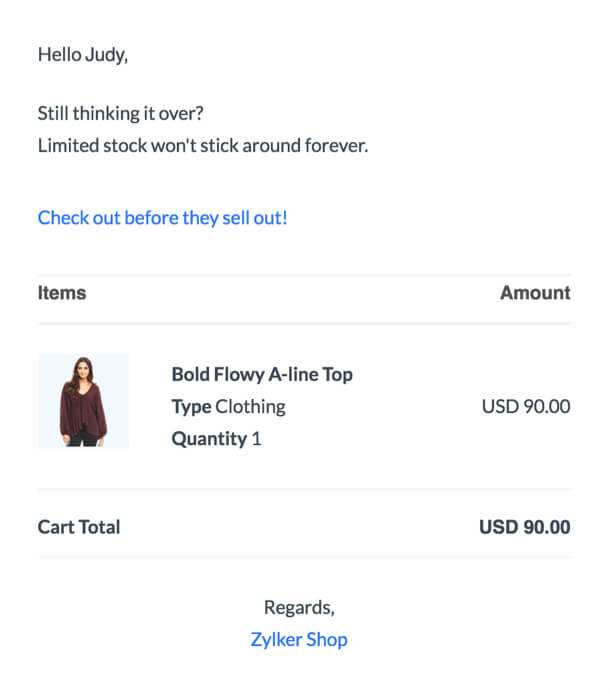Click the 'Clothing' type value
610x694 pixels.
point(250,406)
